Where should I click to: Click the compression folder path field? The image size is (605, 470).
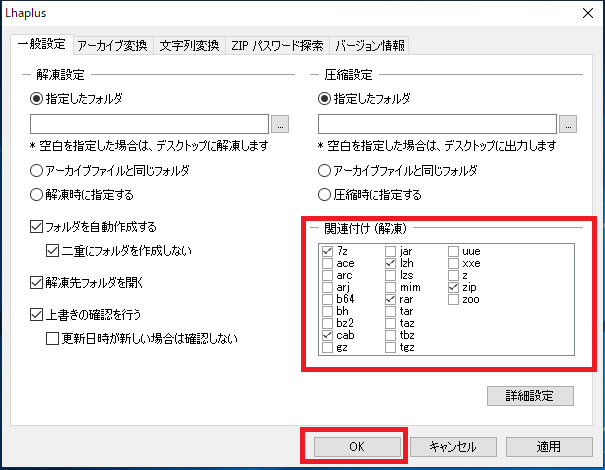437,124
